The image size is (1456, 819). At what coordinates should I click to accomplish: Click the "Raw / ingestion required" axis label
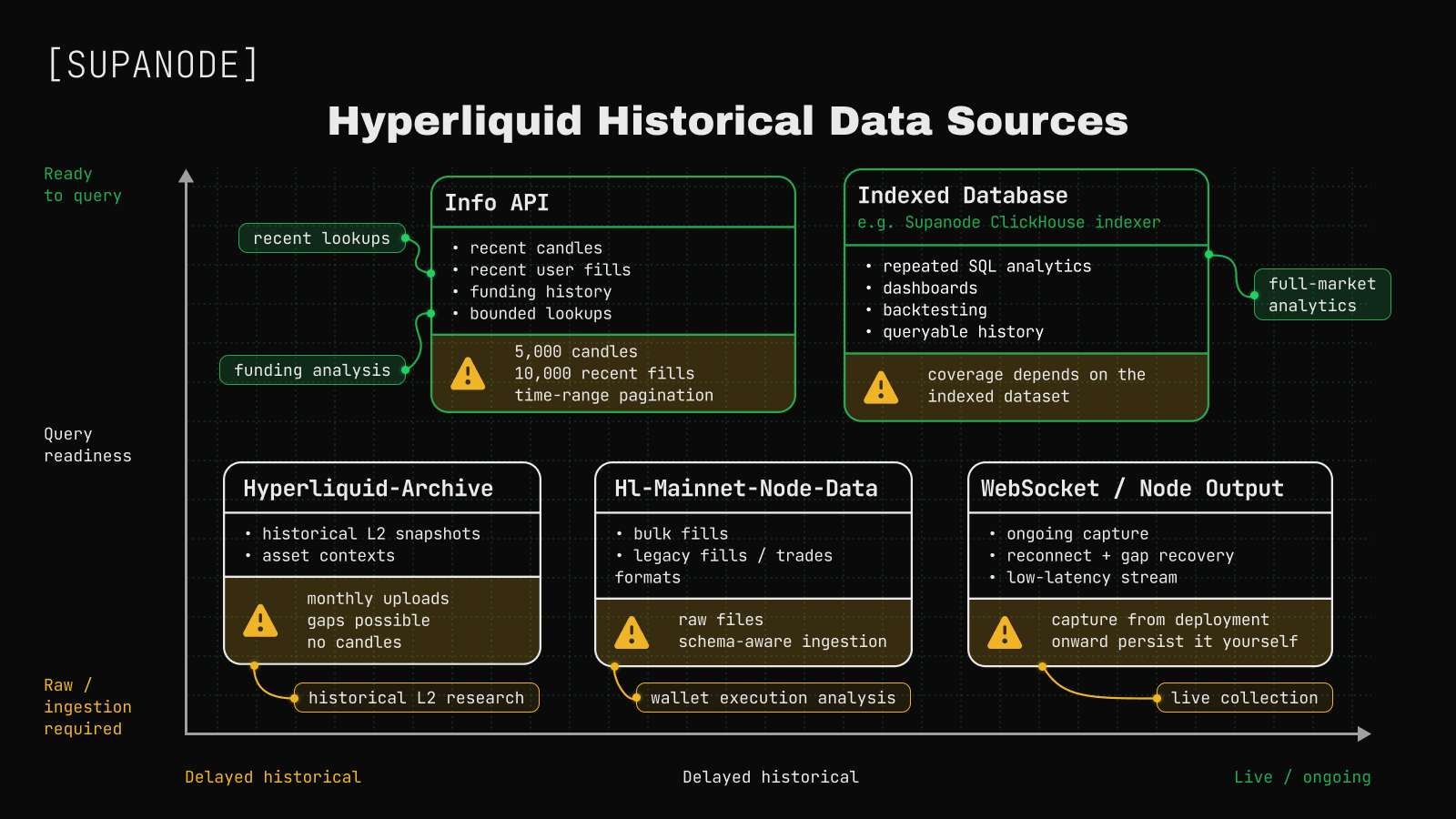87,707
